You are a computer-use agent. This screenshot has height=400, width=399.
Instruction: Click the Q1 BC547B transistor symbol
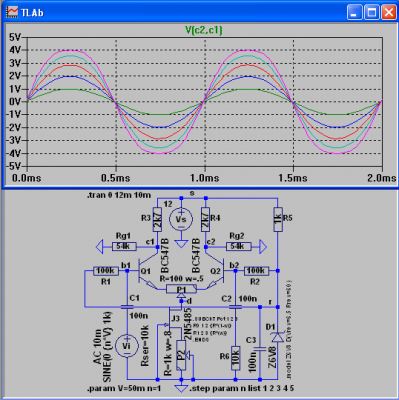click(x=147, y=272)
